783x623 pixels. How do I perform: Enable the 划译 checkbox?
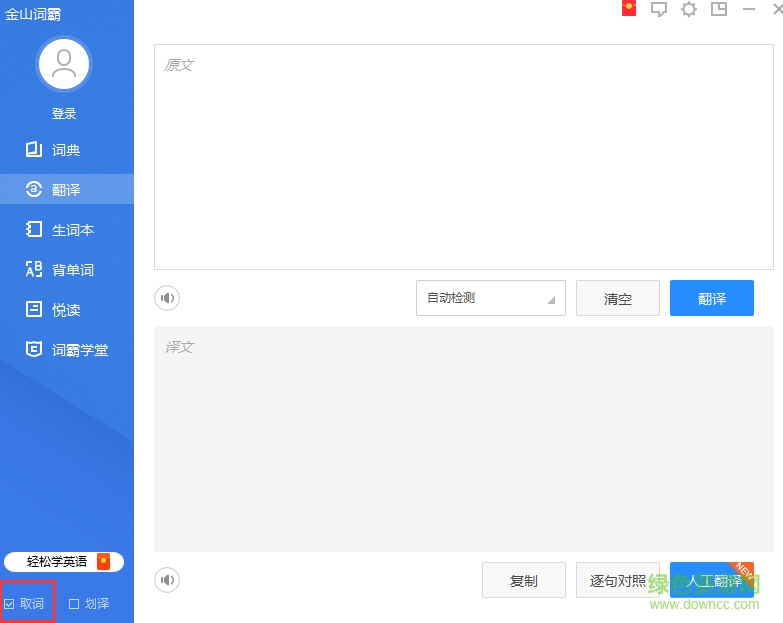[74, 604]
